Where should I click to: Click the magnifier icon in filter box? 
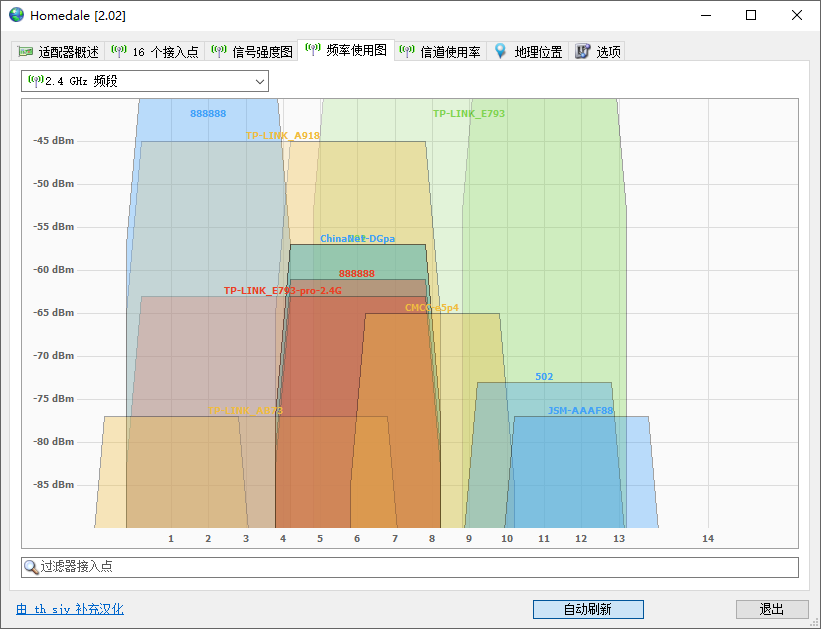click(x=32, y=567)
